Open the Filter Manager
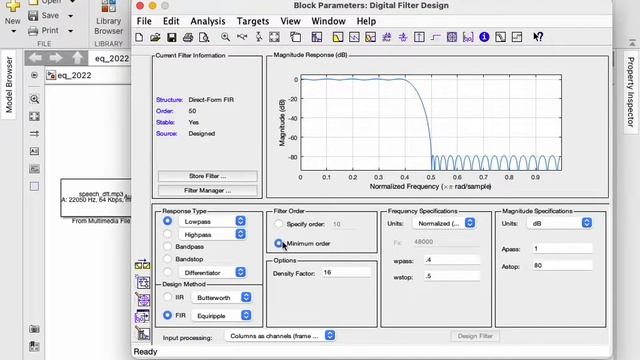The width and height of the screenshot is (640, 360). click(x=208, y=190)
